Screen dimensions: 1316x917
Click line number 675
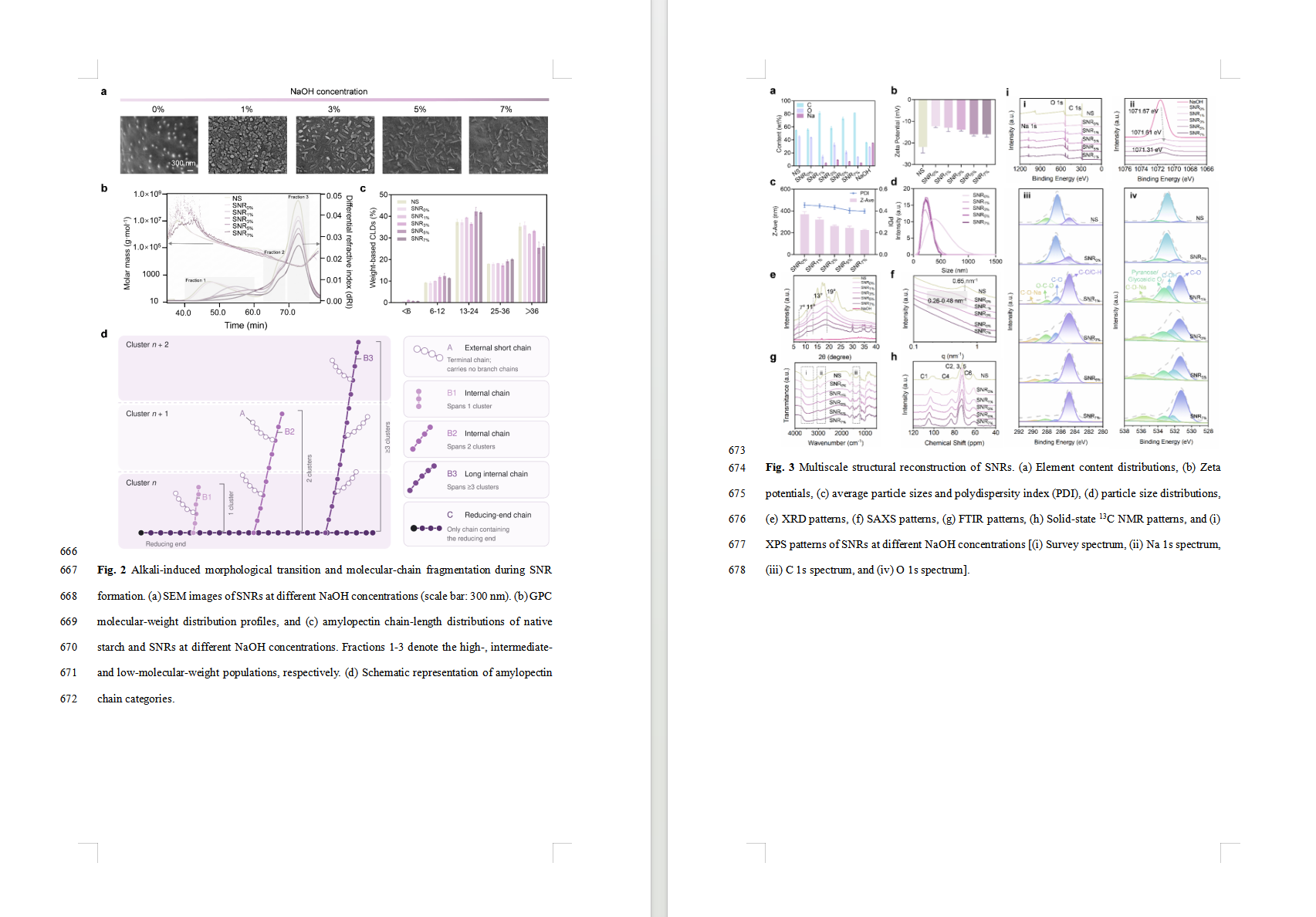[737, 493]
